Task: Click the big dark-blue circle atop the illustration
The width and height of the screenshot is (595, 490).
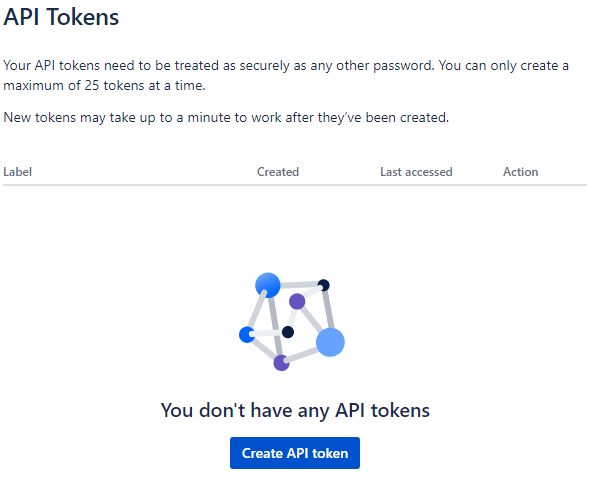Action: pyautogui.click(x=268, y=285)
